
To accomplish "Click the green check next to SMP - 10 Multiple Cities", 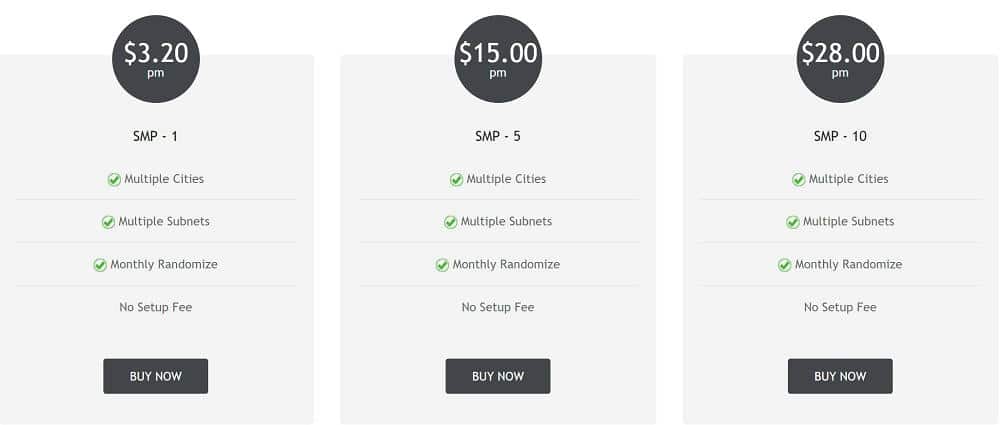I will point(798,180).
